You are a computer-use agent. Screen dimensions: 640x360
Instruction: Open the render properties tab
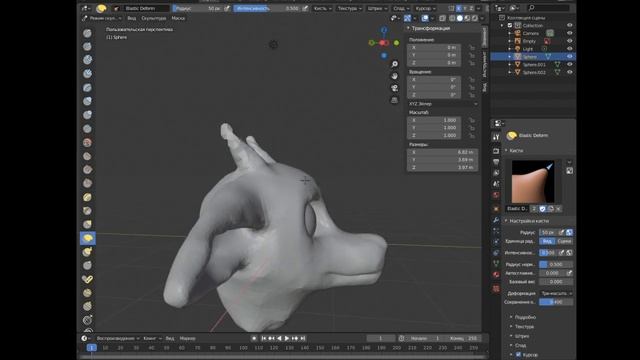pyautogui.click(x=496, y=151)
